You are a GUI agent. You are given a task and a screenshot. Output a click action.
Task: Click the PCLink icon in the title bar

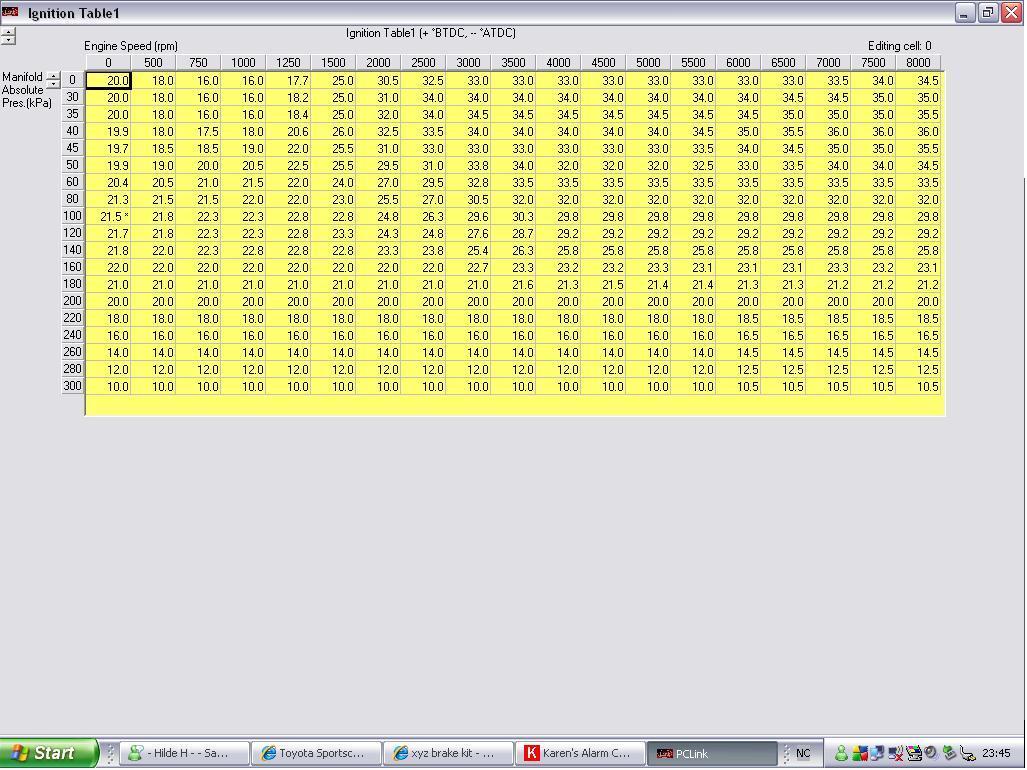tap(11, 12)
